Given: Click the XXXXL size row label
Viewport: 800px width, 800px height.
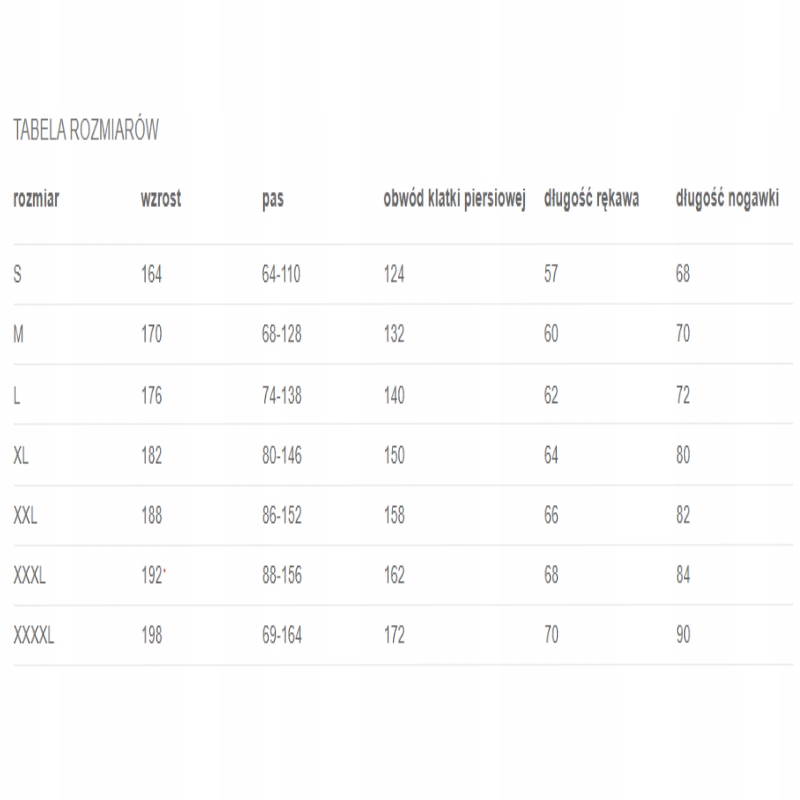Looking at the screenshot, I should tap(34, 635).
